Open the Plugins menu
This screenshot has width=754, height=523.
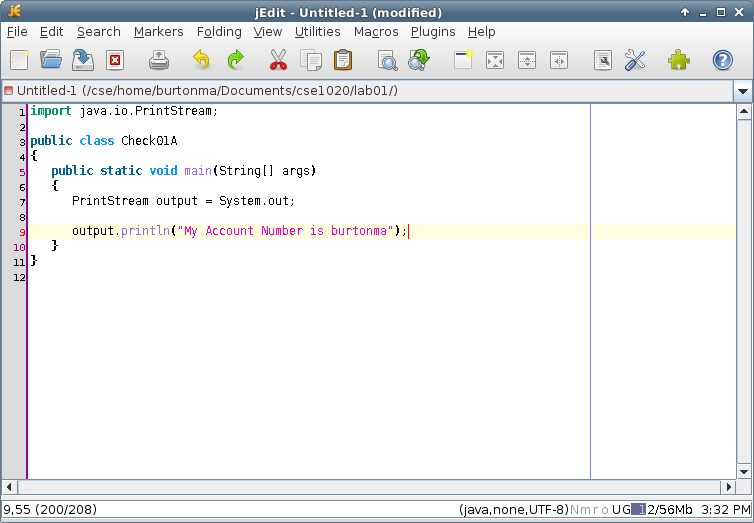(x=433, y=32)
